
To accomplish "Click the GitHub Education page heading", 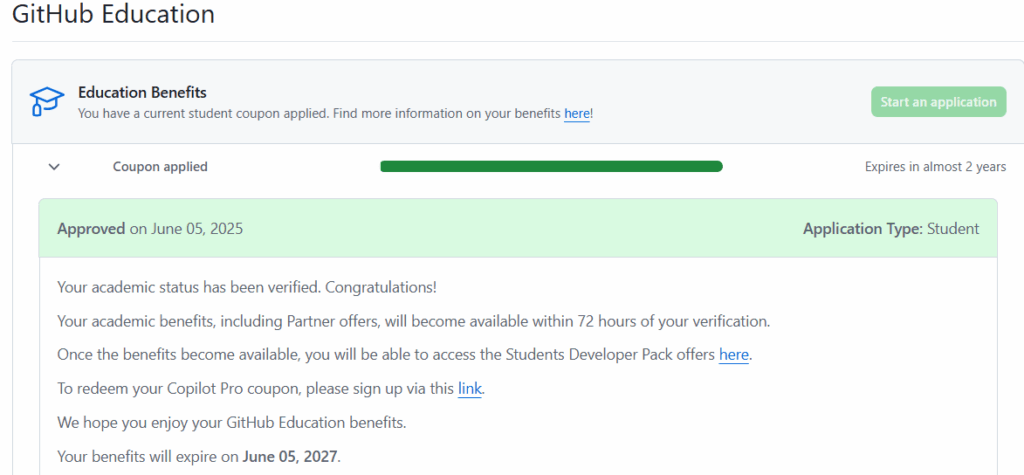I will tap(113, 15).
